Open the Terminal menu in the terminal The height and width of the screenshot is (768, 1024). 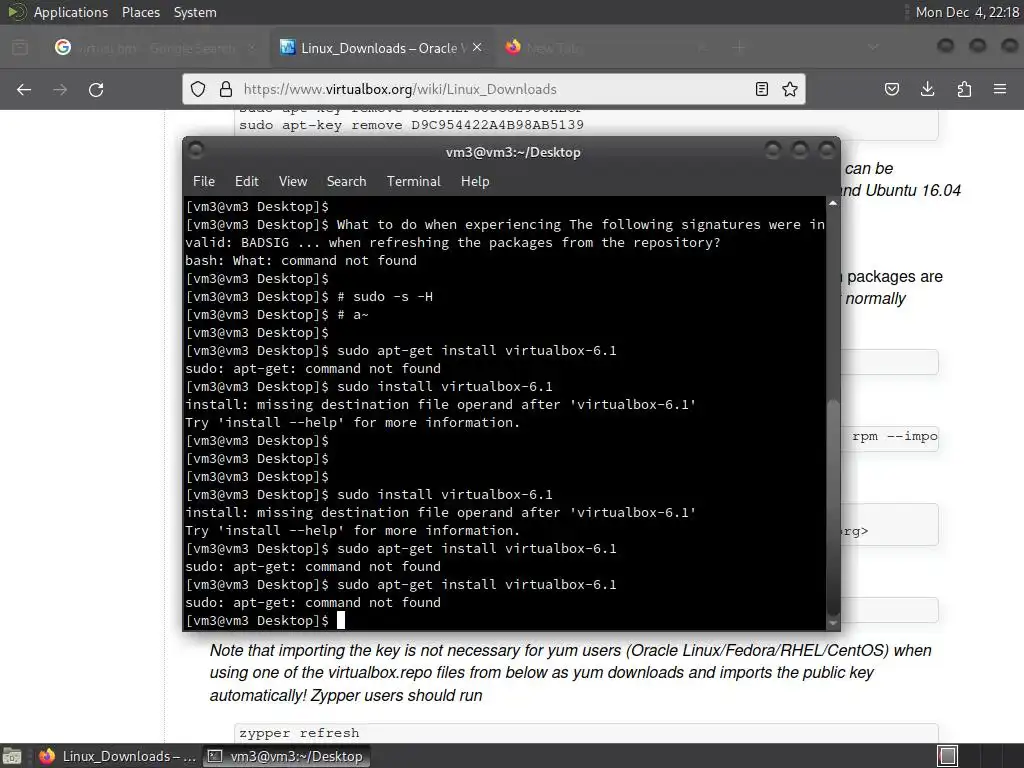coord(413,182)
